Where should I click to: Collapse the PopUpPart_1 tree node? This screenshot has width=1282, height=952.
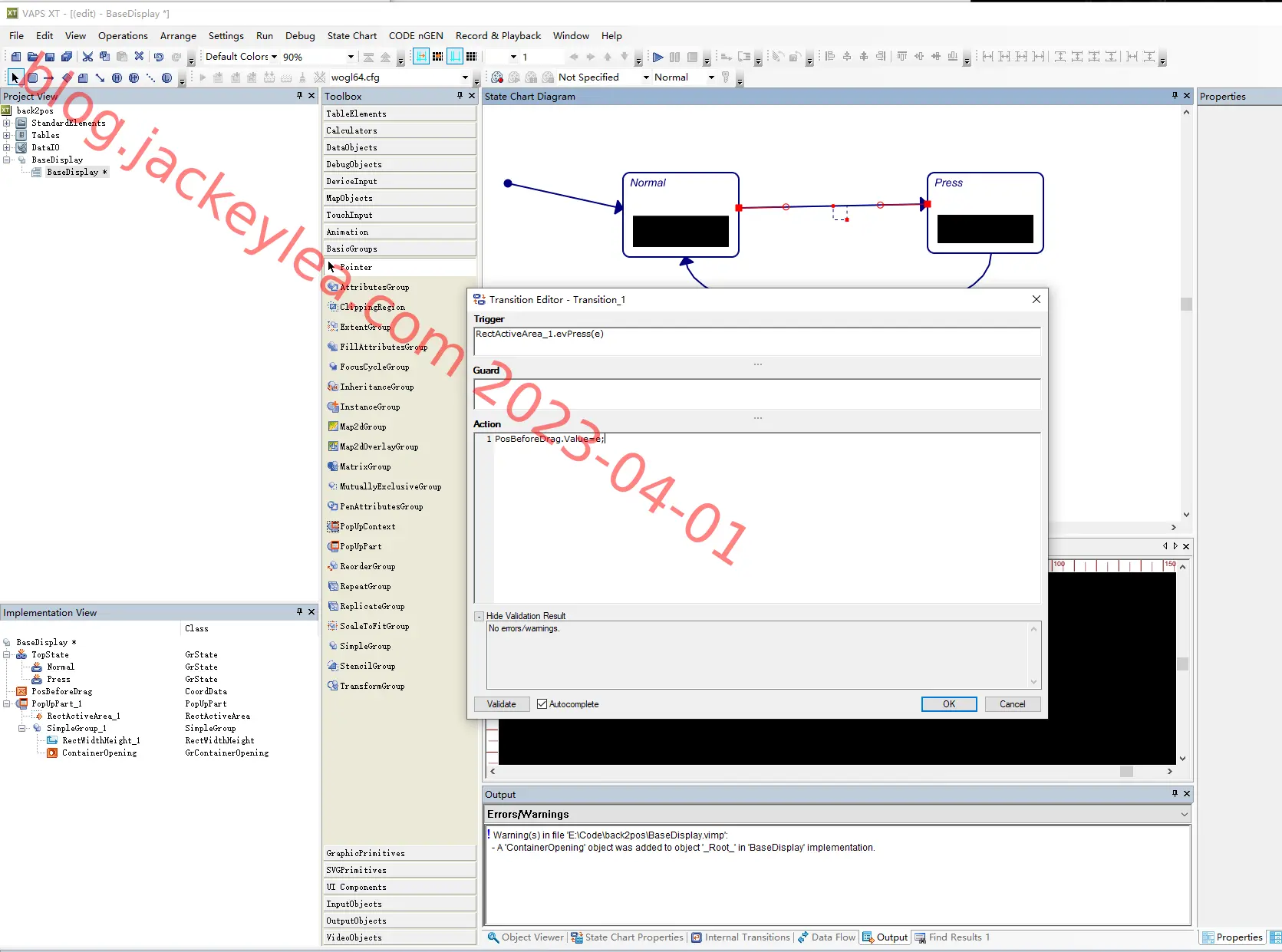[x=7, y=703]
